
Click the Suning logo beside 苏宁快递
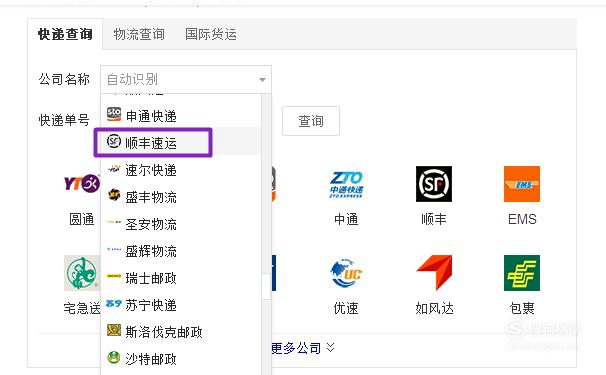[x=114, y=303]
